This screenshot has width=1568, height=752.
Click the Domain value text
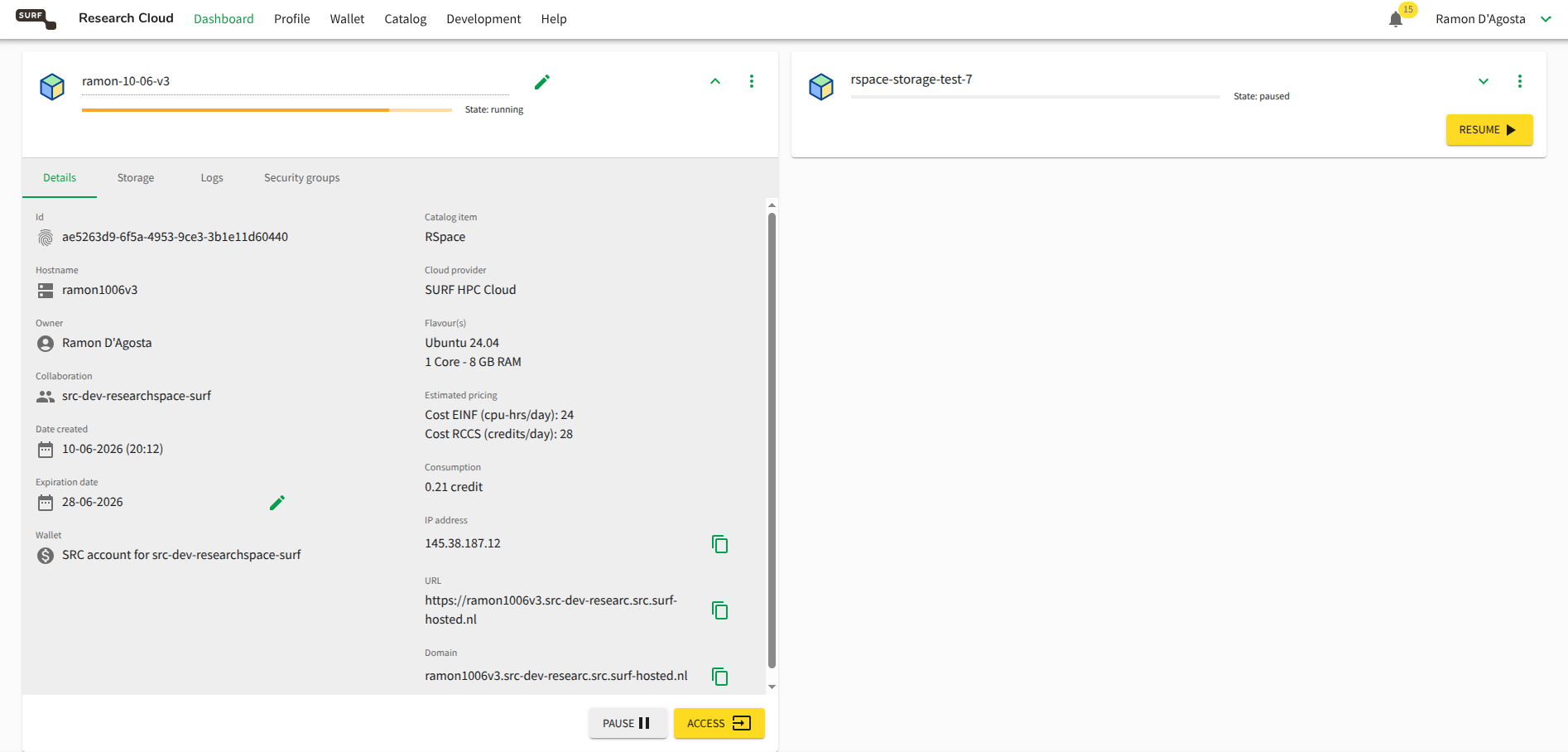coord(556,676)
